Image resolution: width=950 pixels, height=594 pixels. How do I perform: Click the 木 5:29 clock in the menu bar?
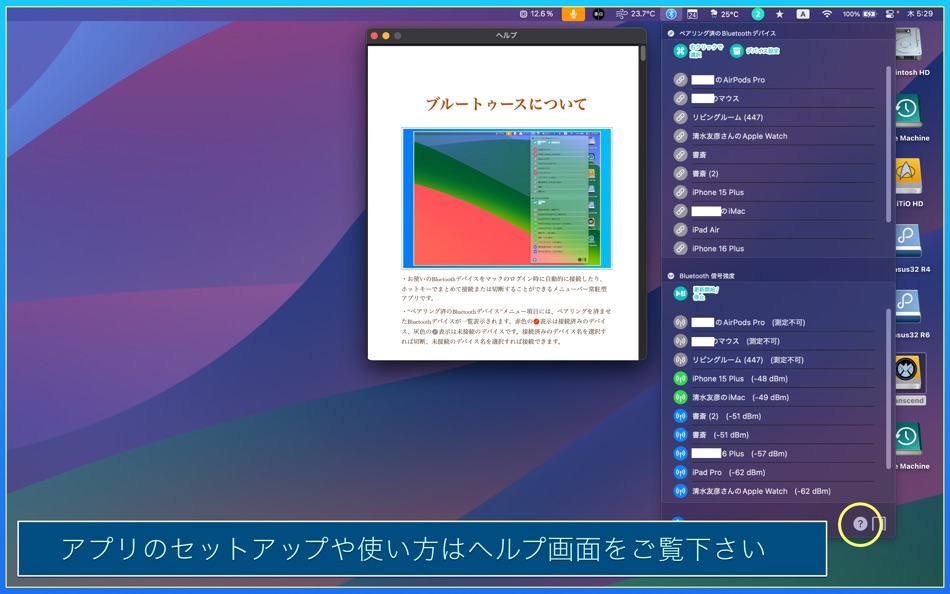click(920, 14)
